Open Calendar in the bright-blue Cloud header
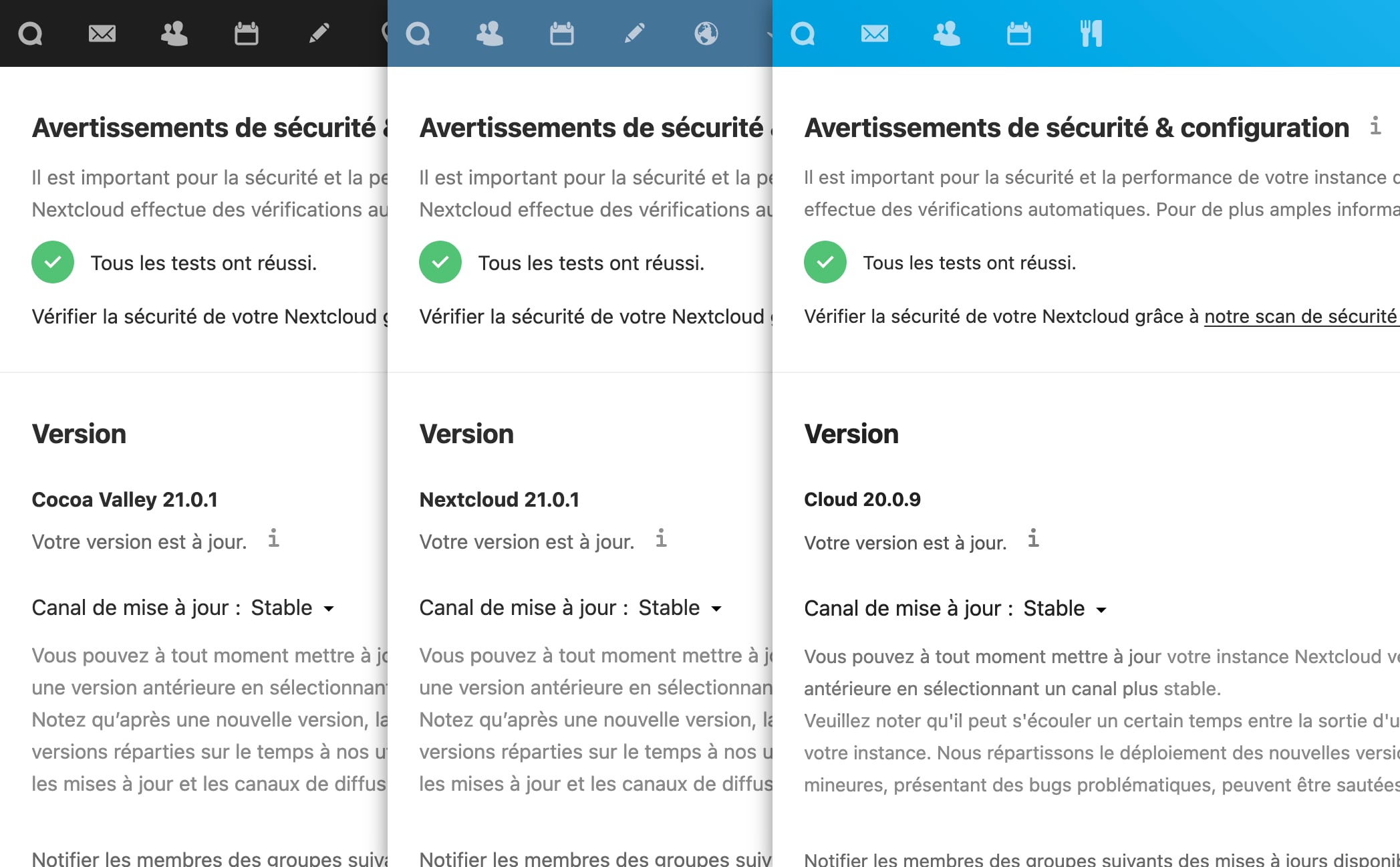1400x867 pixels. (1019, 33)
